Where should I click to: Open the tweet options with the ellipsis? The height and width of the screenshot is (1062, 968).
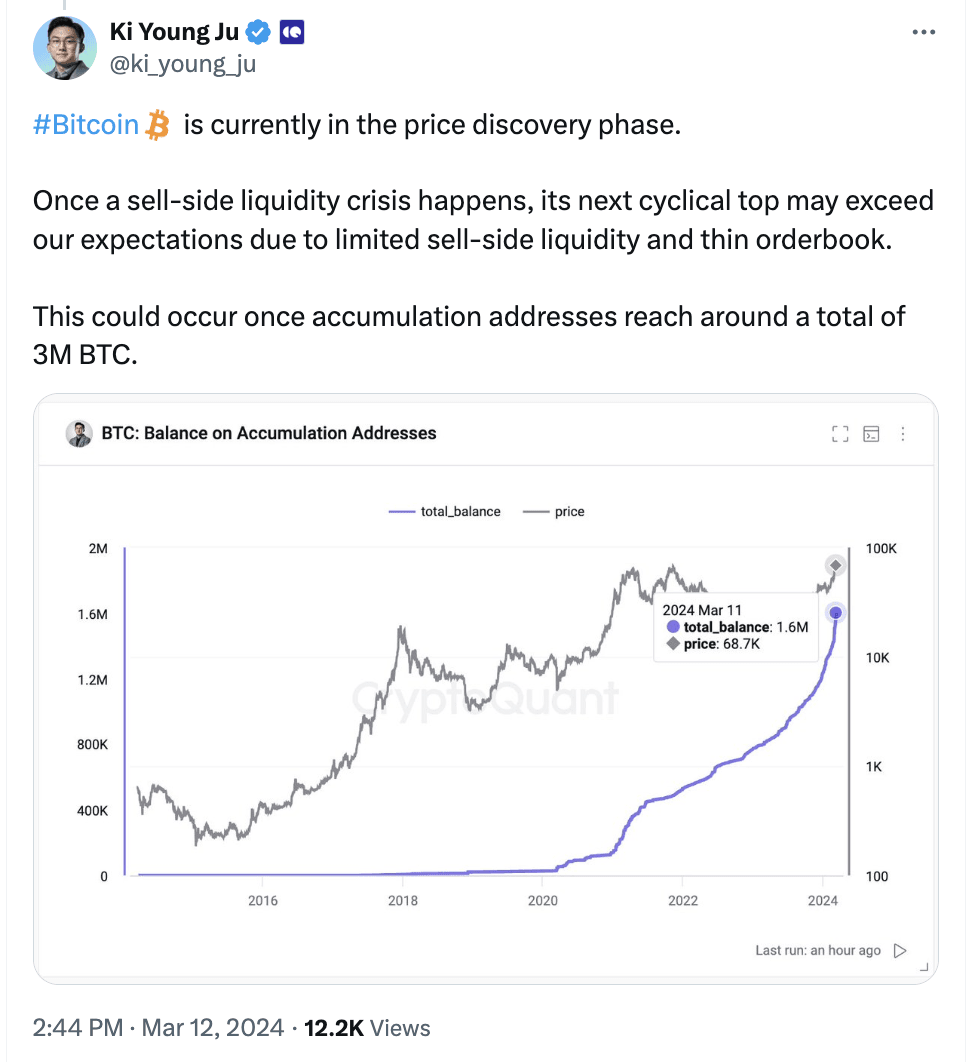923,31
